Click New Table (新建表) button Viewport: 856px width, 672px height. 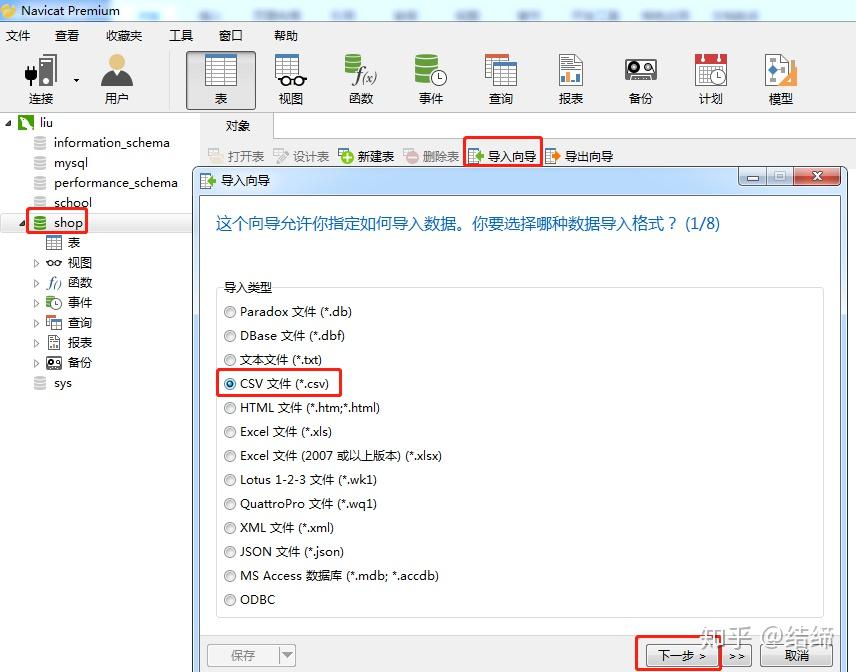(x=366, y=156)
